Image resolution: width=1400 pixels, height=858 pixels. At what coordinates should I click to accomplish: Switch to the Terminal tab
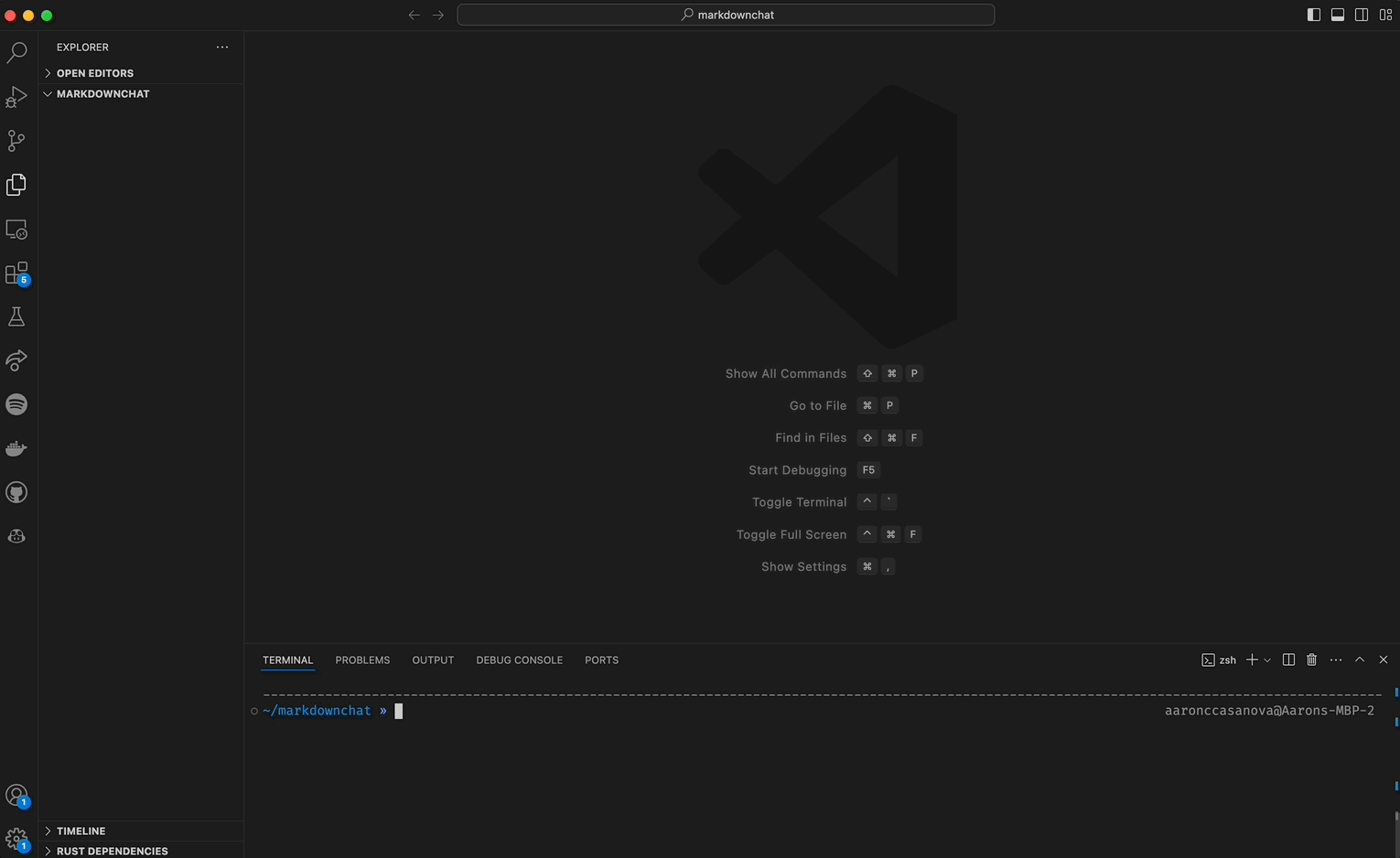[x=288, y=660]
